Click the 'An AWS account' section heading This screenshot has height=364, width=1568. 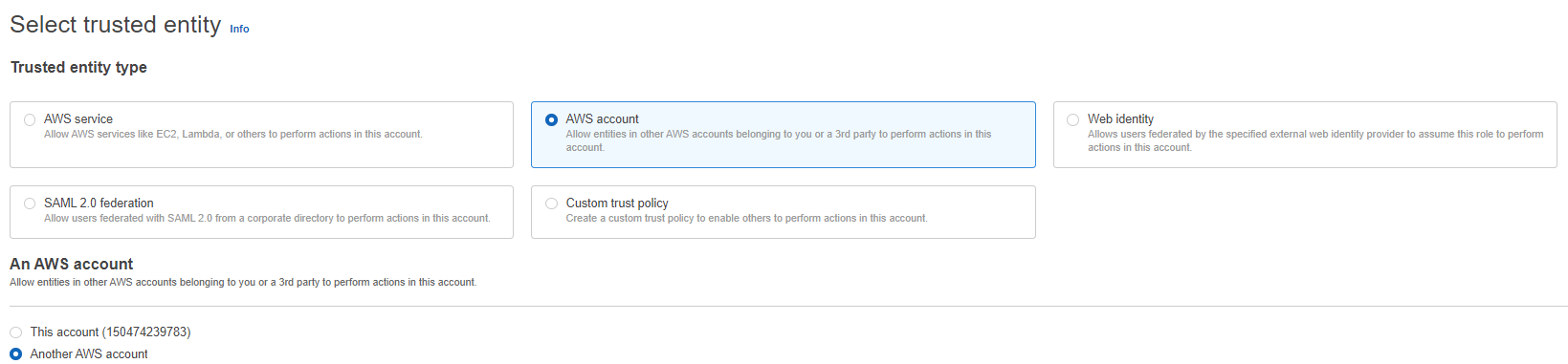point(72,264)
